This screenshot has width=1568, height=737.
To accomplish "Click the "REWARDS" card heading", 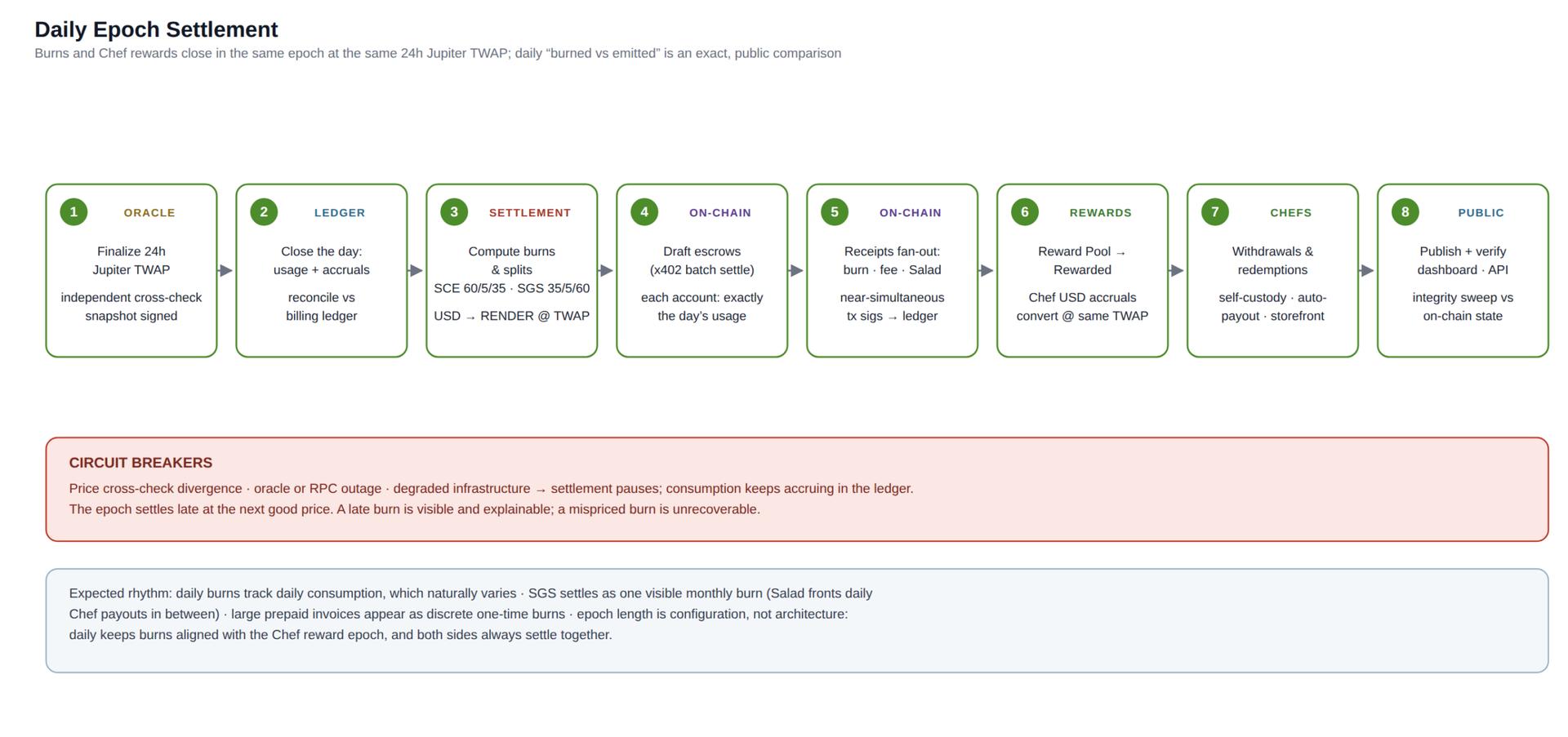I will coord(1101,213).
